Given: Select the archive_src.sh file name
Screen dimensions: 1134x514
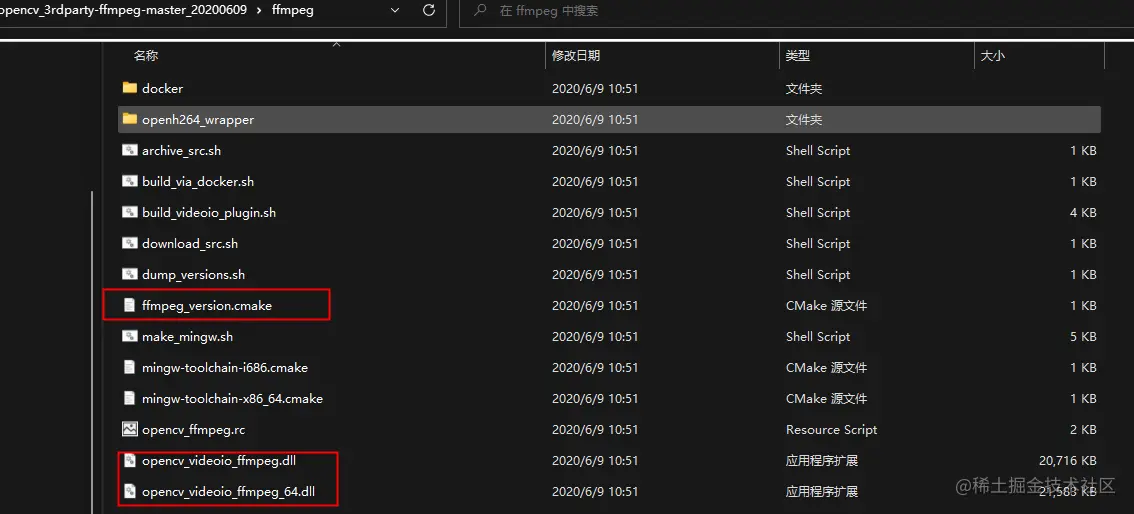Looking at the screenshot, I should click(x=184, y=150).
